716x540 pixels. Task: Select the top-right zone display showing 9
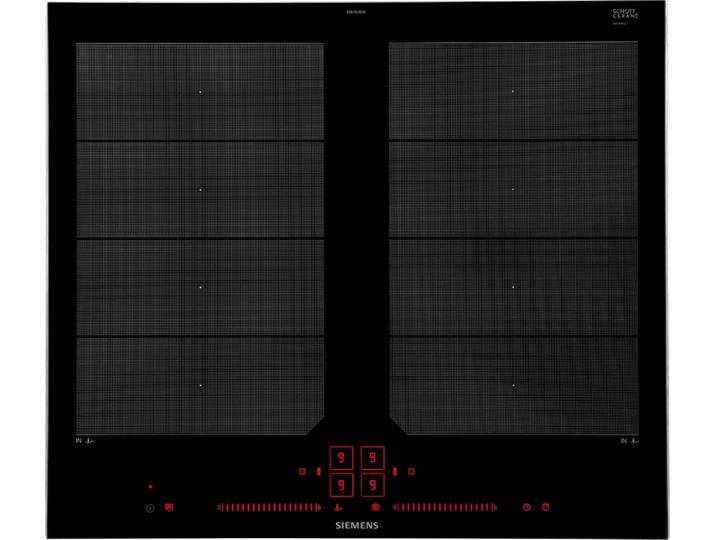point(373,458)
